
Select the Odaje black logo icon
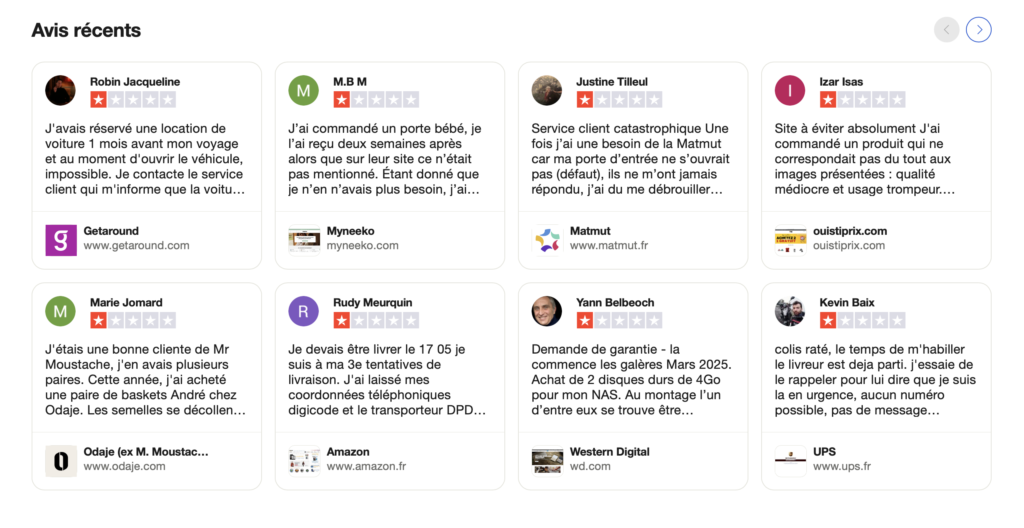[61, 461]
